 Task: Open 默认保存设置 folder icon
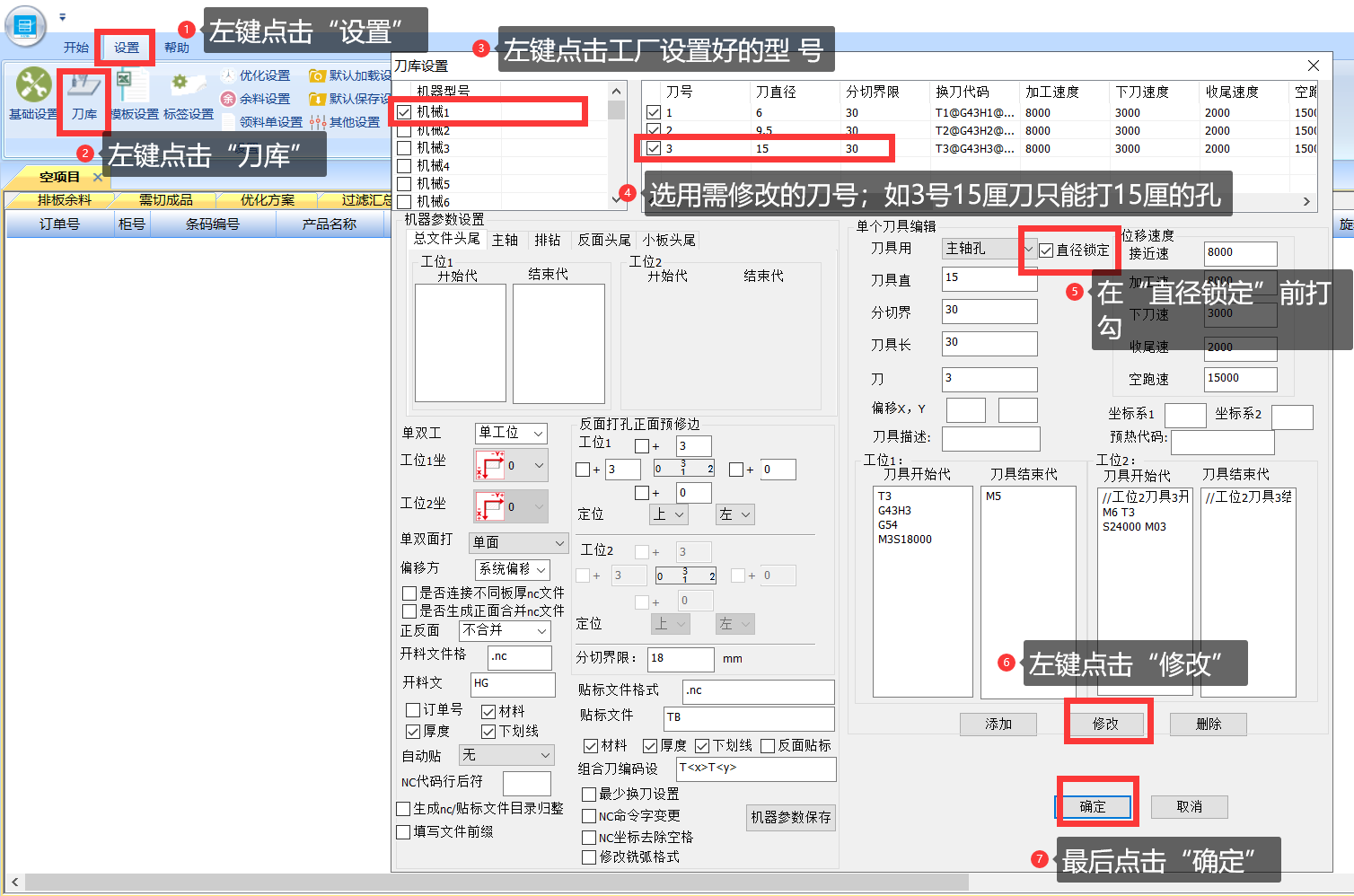317,99
